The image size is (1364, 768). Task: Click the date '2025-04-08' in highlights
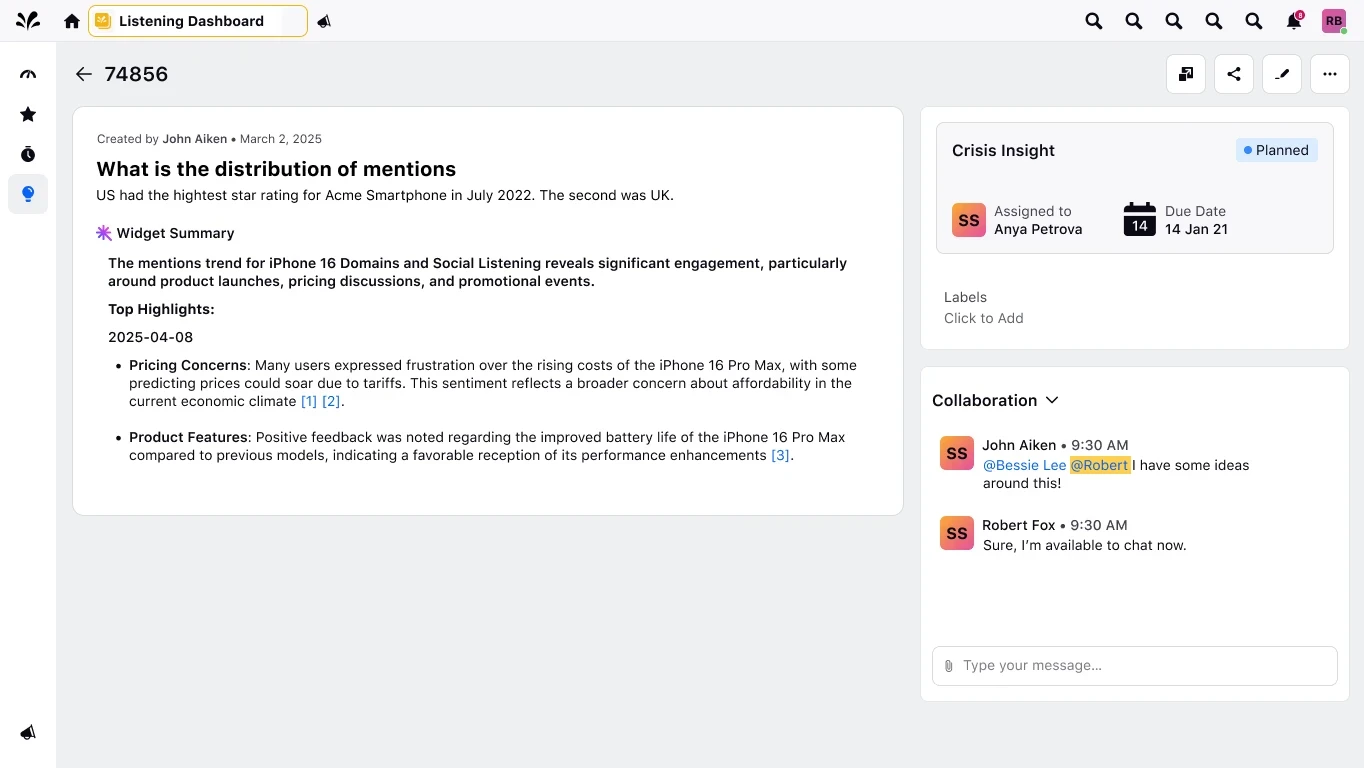click(151, 337)
